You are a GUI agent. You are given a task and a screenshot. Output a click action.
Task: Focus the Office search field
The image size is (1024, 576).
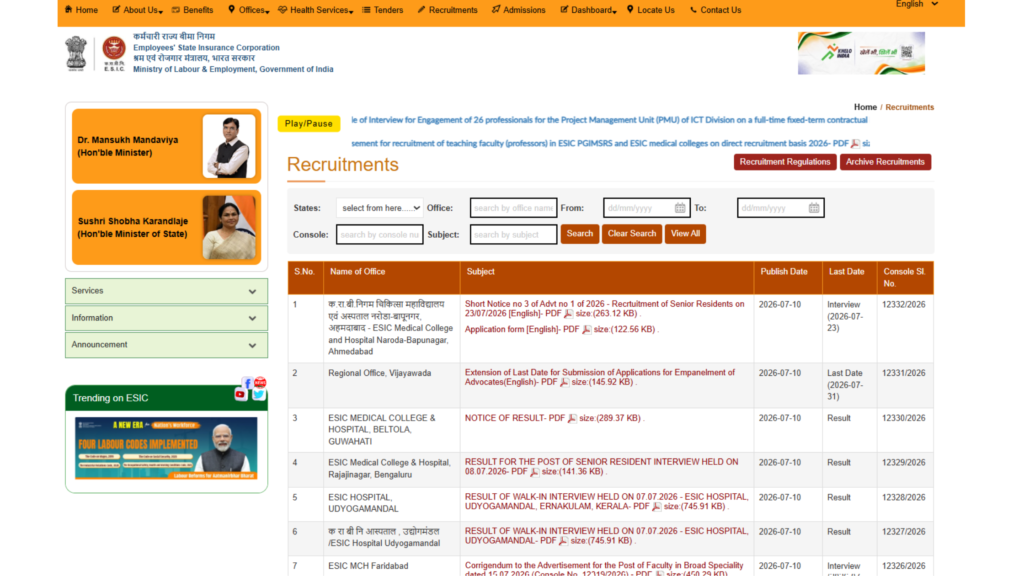[513, 208]
